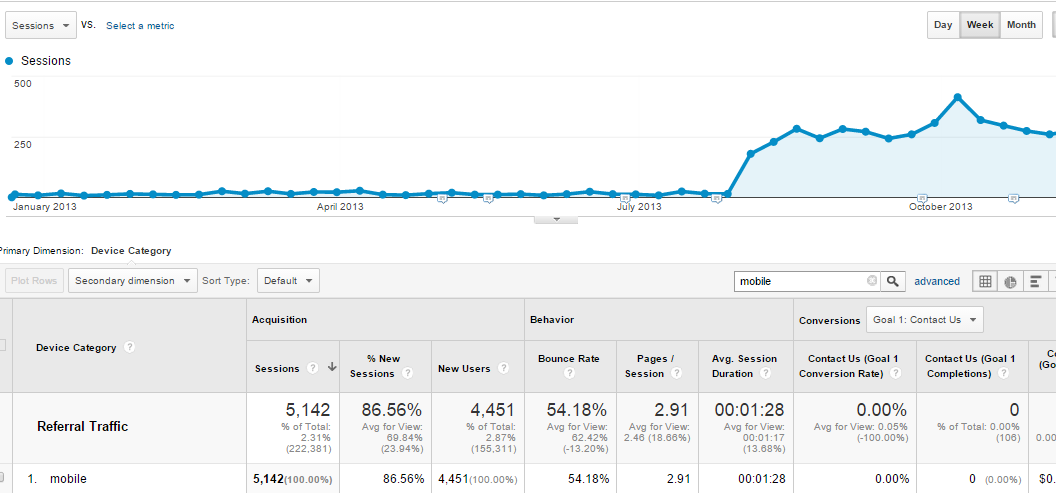Expand the Secondary dimension dropdown
Viewport: 1056px width, 493px height.
tap(133, 281)
